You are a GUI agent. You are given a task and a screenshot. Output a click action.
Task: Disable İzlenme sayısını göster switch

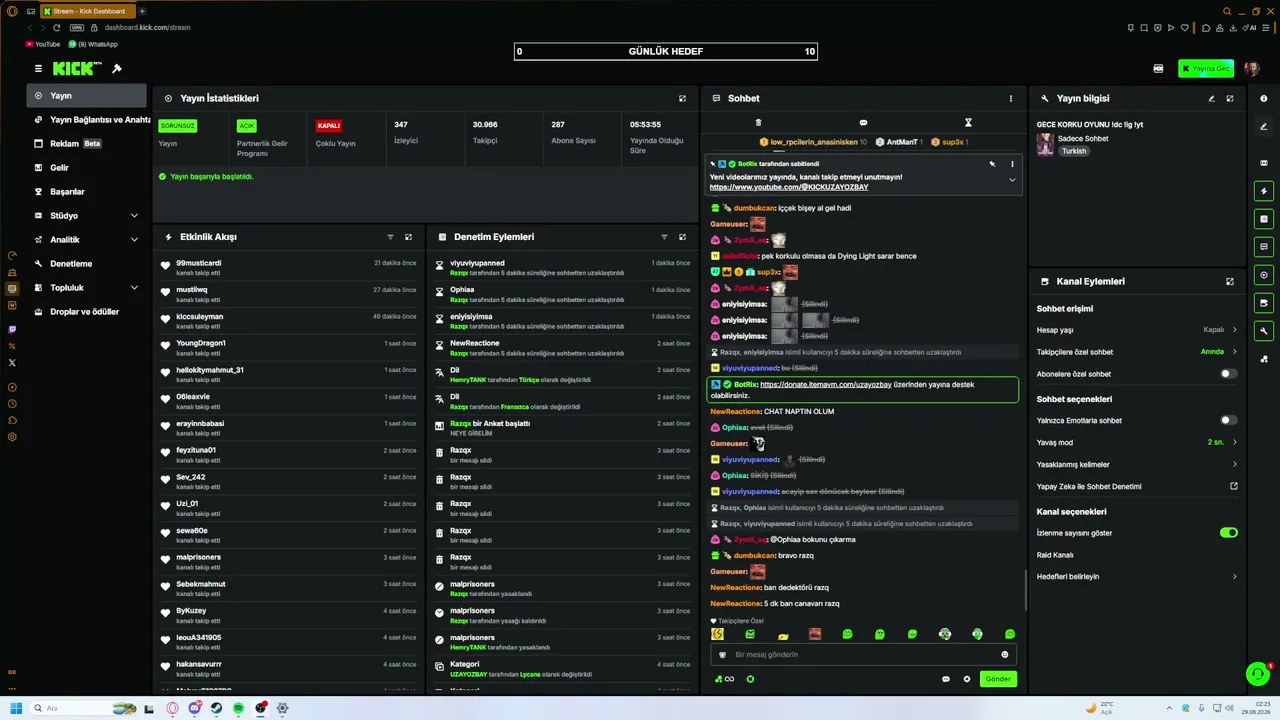[1228, 533]
